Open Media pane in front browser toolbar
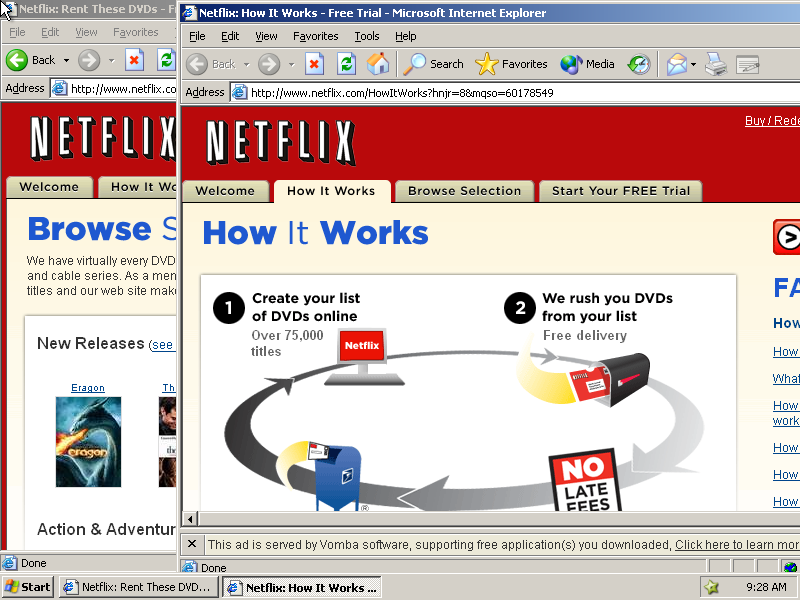This screenshot has width=800, height=600. tap(587, 64)
